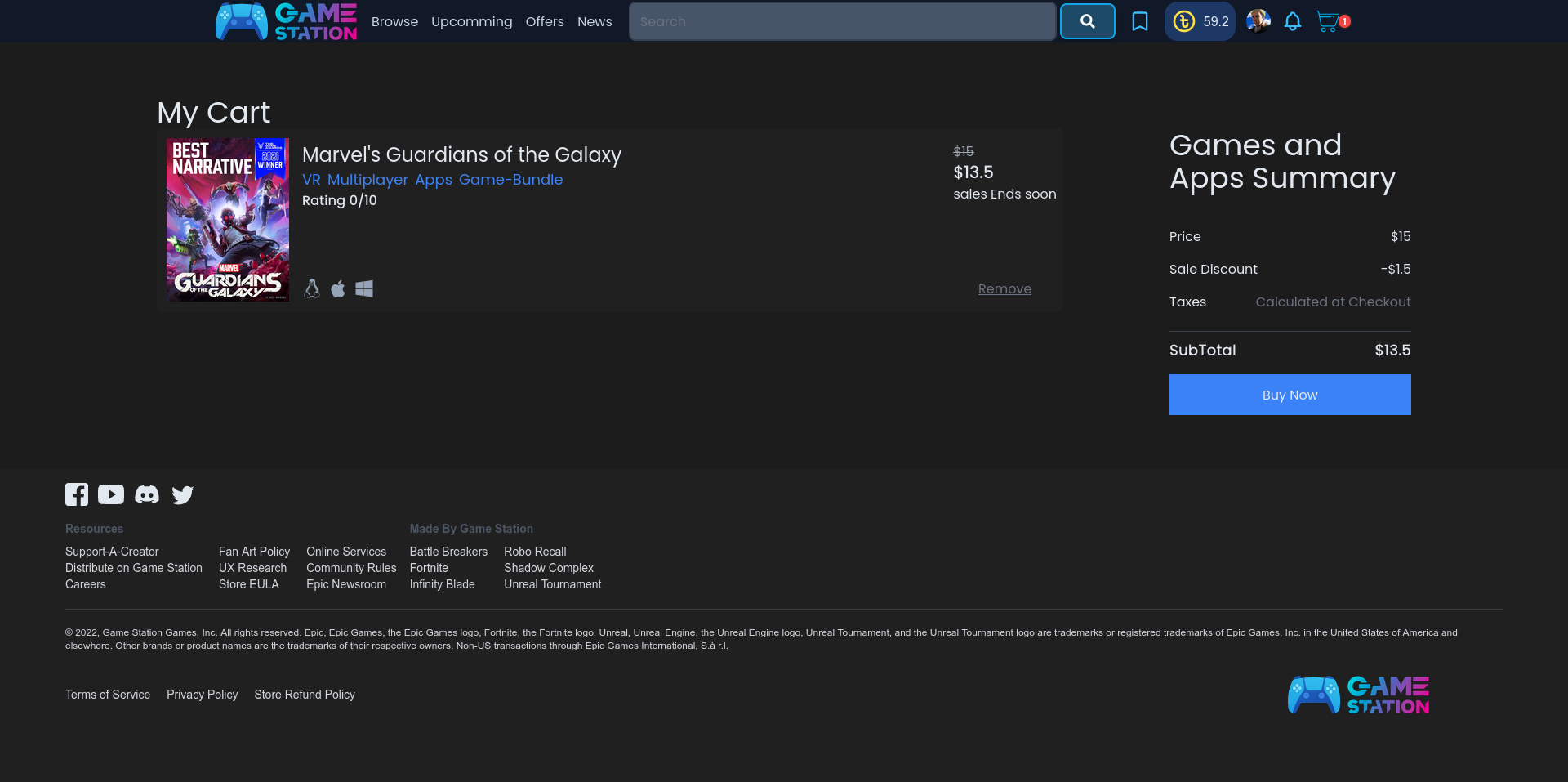Click the Apple platform icon
1568x782 pixels.
(338, 288)
